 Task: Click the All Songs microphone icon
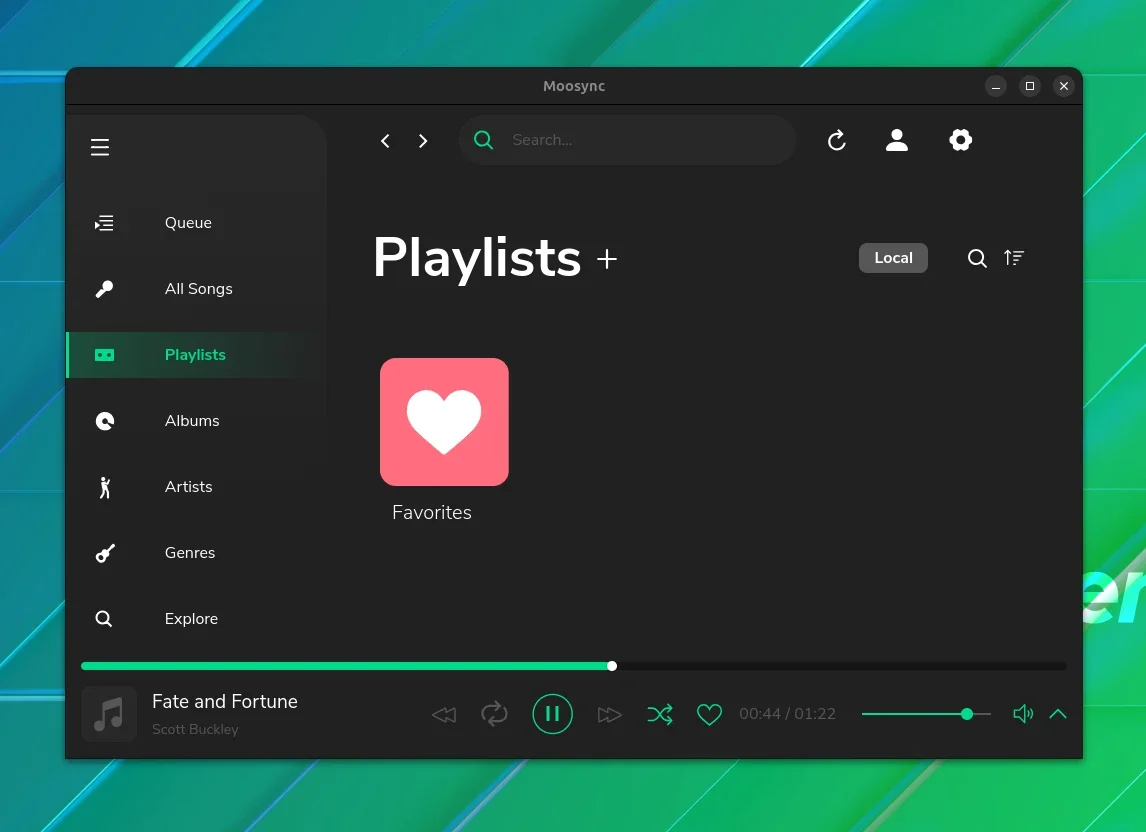(105, 289)
